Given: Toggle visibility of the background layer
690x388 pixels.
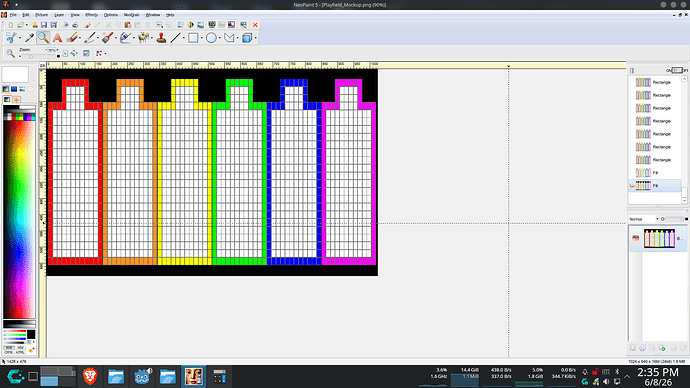Looking at the screenshot, I should [635, 238].
